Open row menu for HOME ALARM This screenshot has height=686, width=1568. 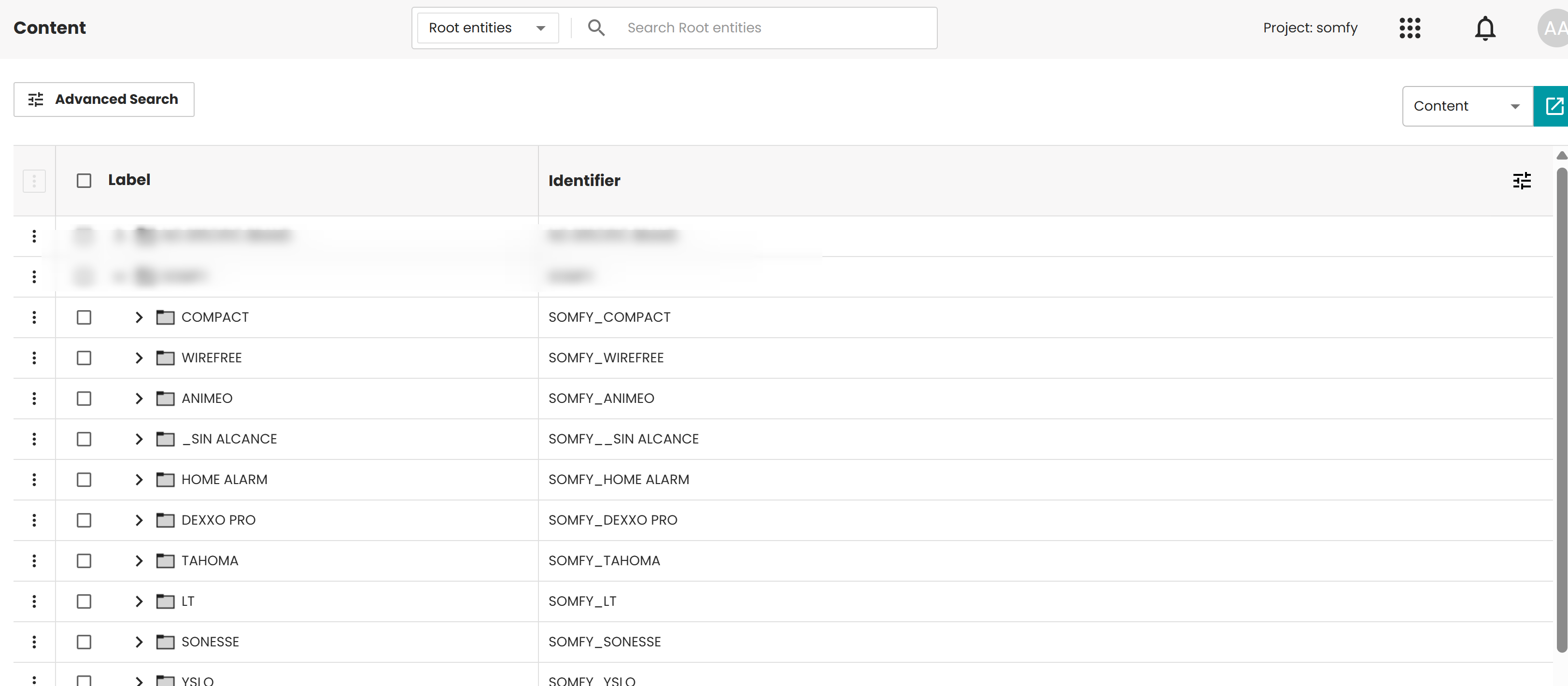coord(34,480)
